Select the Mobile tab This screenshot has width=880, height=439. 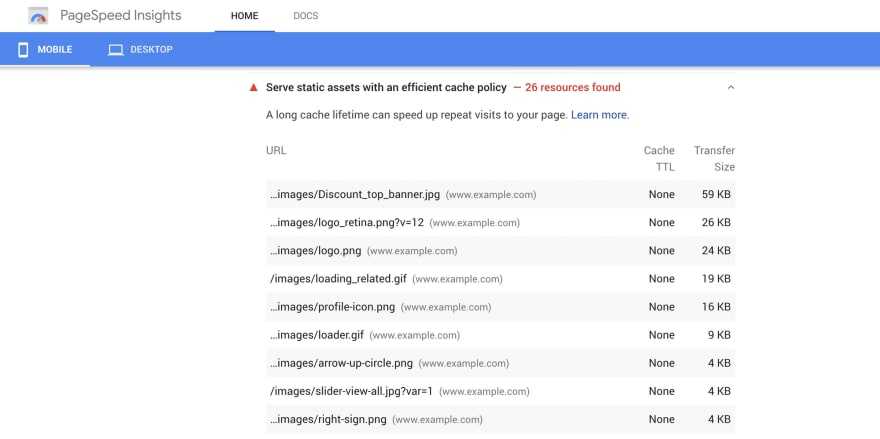[45, 49]
